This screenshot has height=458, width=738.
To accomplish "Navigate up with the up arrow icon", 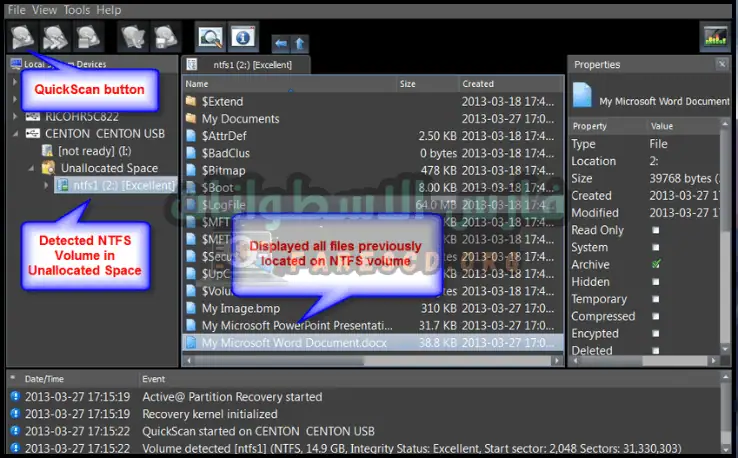I will coord(300,44).
